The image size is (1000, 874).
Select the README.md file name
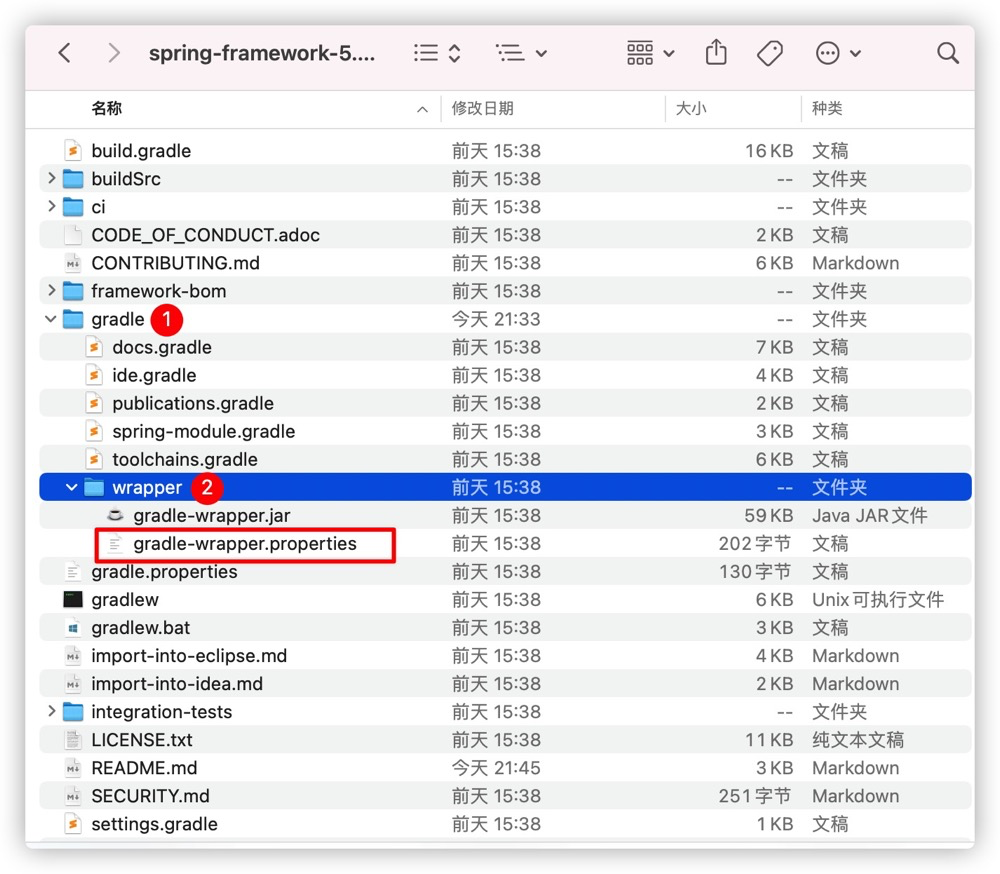pyautogui.click(x=144, y=768)
